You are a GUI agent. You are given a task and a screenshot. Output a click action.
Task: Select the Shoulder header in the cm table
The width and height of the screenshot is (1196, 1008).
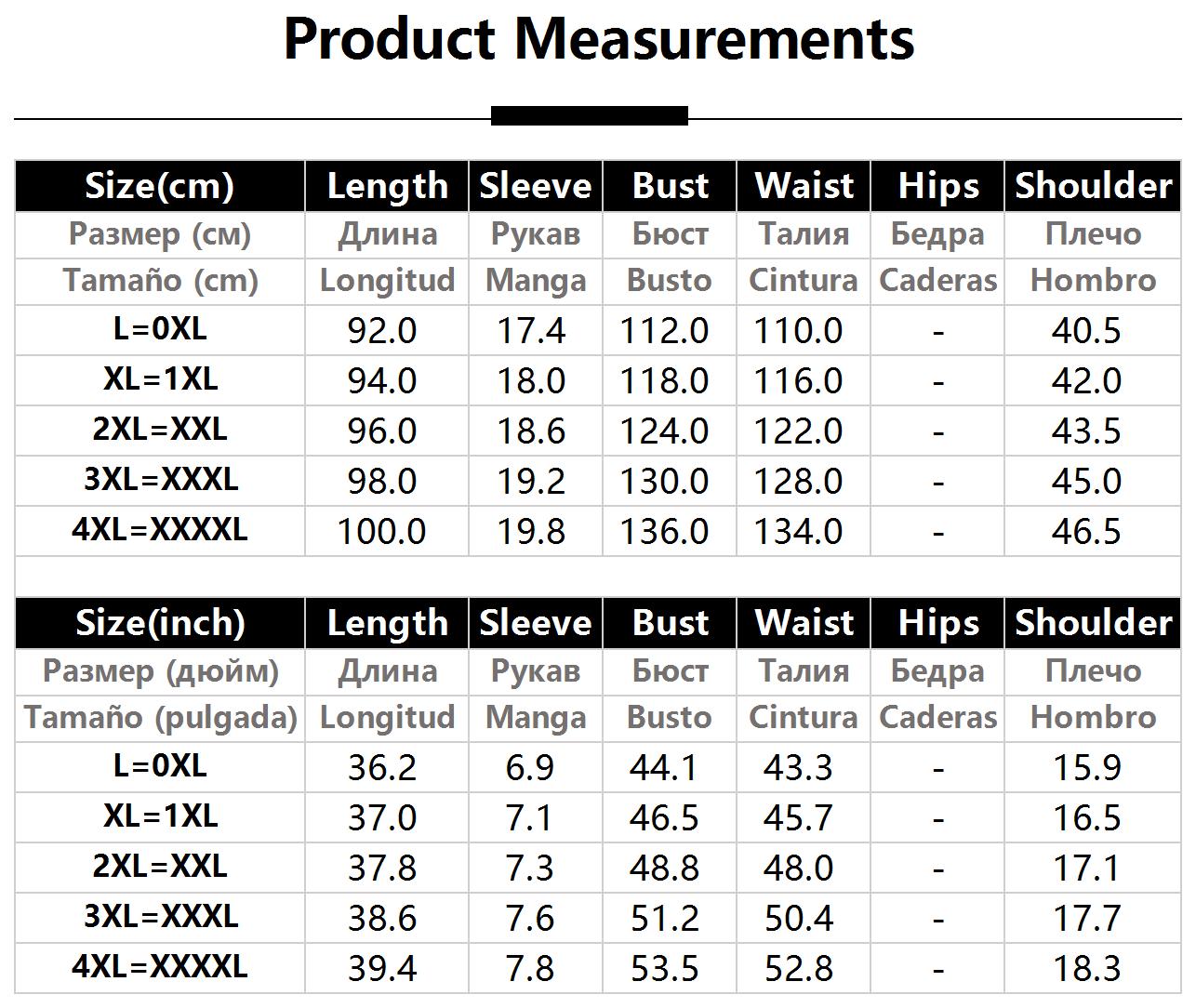click(1093, 186)
